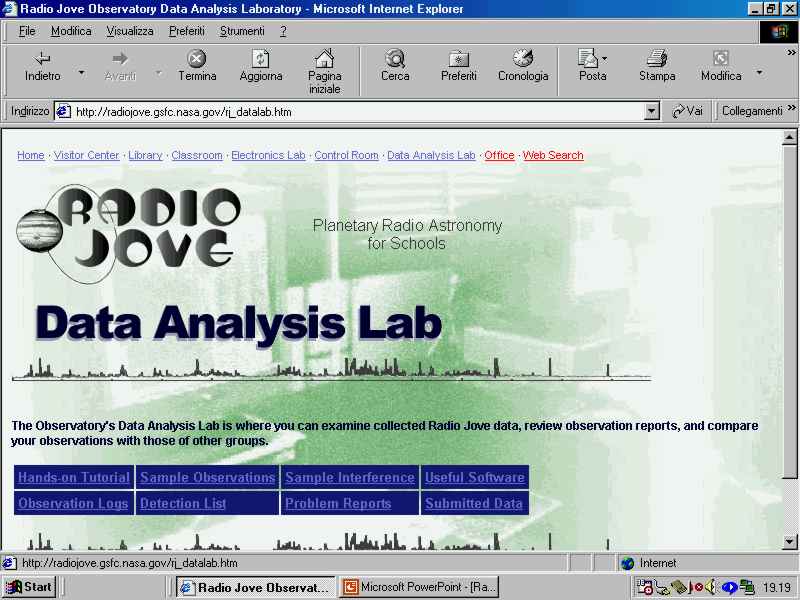Click the vertical scrollbar down arrow
Image resolution: width=800 pixels, height=600 pixels.
789,541
